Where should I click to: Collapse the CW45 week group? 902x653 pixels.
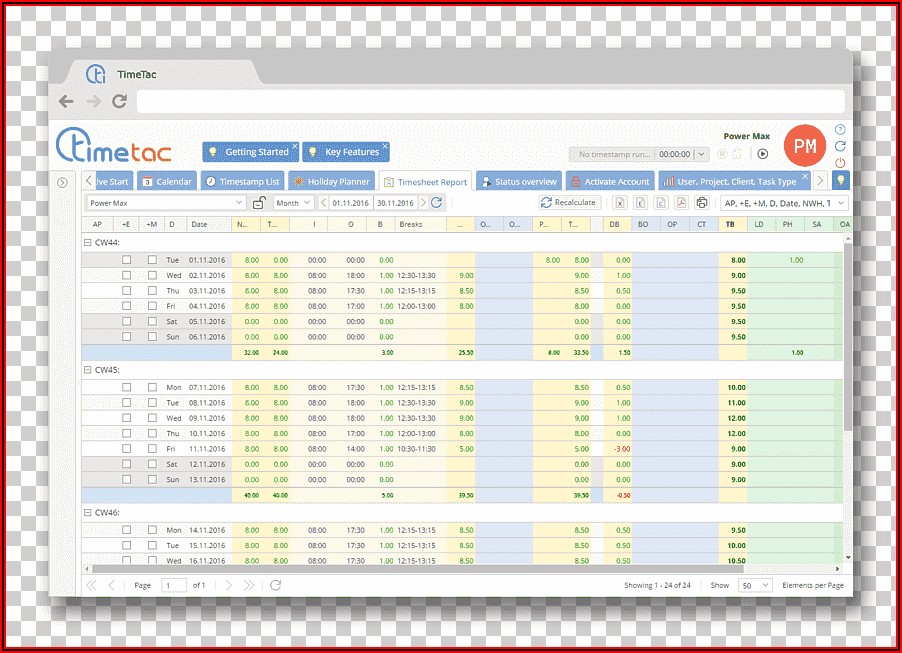point(87,369)
